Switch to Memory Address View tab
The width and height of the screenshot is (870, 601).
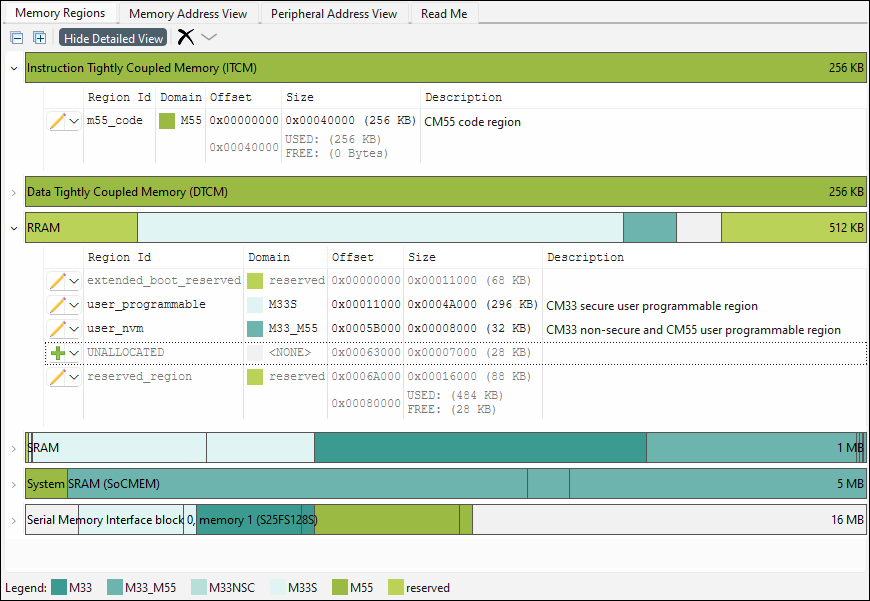(x=189, y=13)
